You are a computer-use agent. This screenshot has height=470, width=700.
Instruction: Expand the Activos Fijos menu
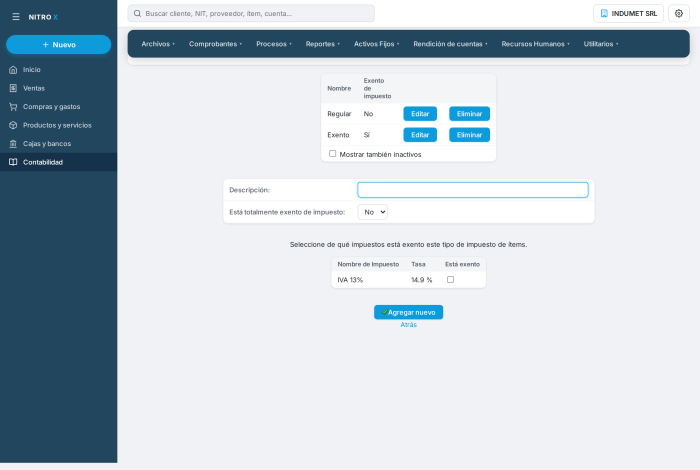click(x=376, y=44)
